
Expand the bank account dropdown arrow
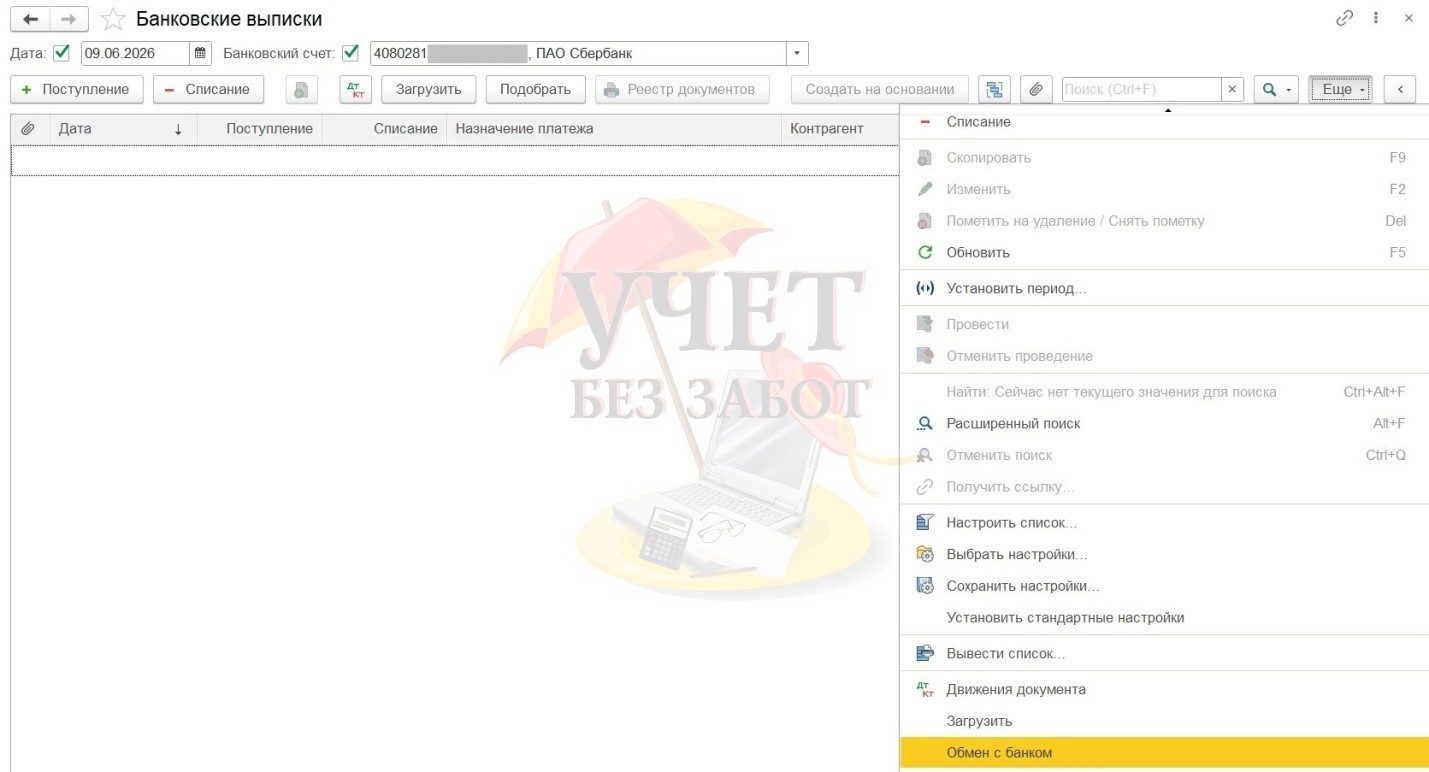pyautogui.click(x=797, y=53)
